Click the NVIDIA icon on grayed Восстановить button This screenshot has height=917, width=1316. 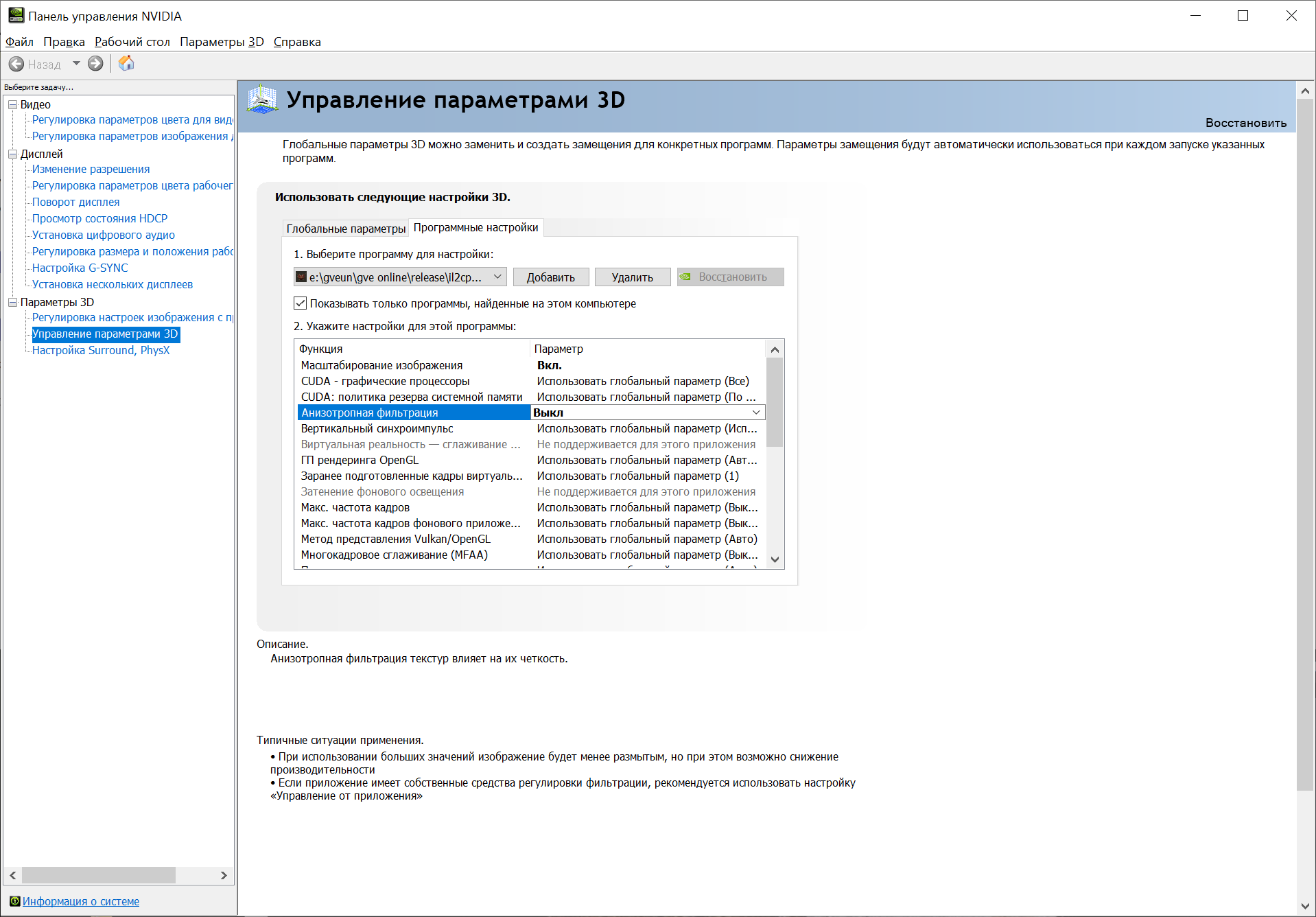685,277
